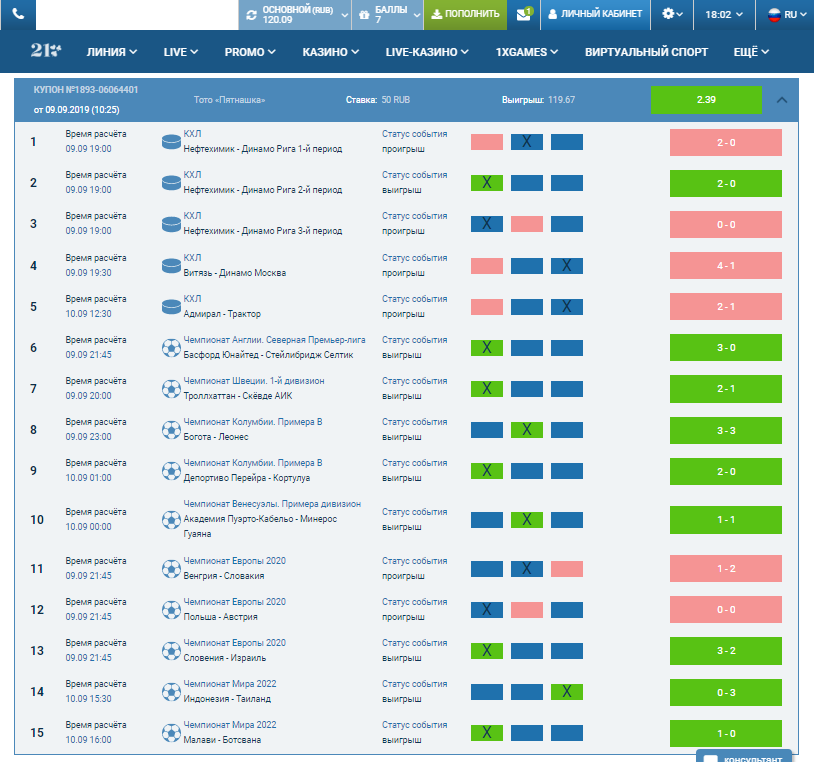The height and width of the screenshot is (762, 814).
Task: Click the balance refresh icon
Action: coord(250,15)
